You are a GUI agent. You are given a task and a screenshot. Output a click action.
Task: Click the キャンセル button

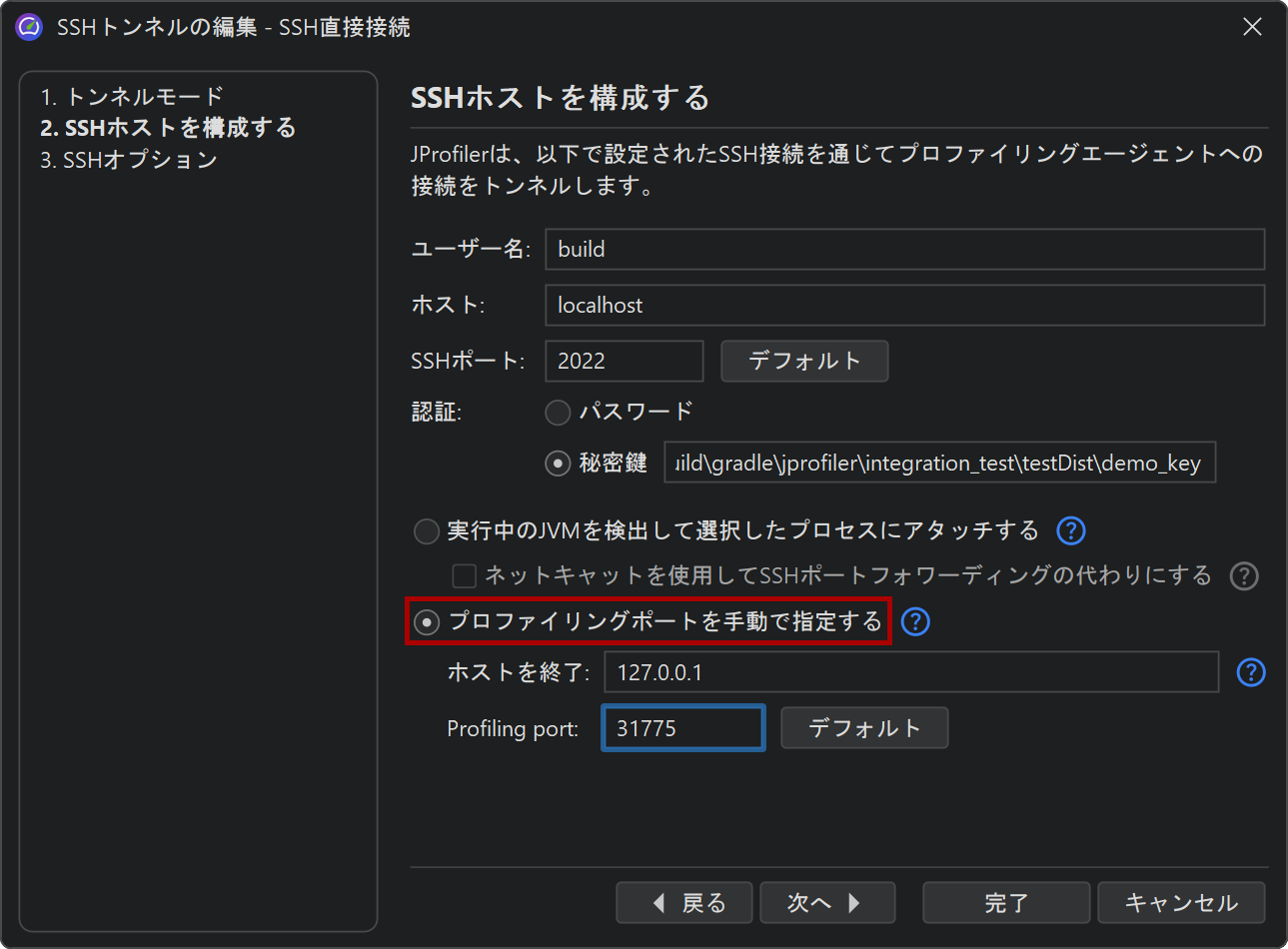pos(1181,903)
